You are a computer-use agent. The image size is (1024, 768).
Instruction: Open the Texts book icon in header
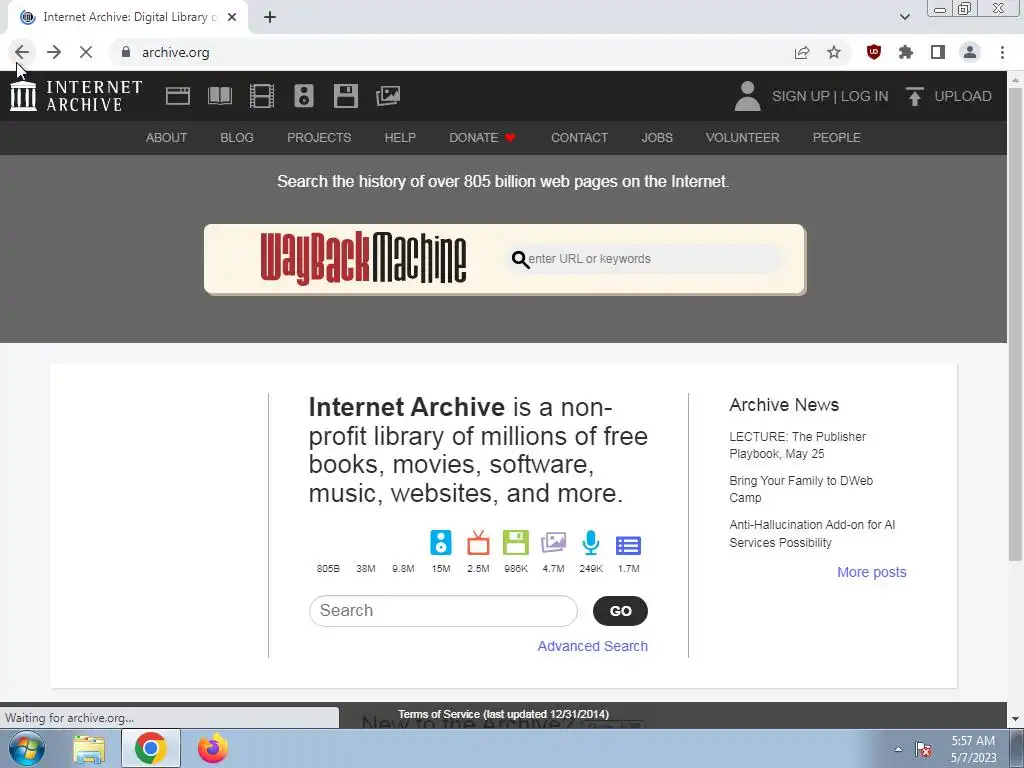coord(219,96)
